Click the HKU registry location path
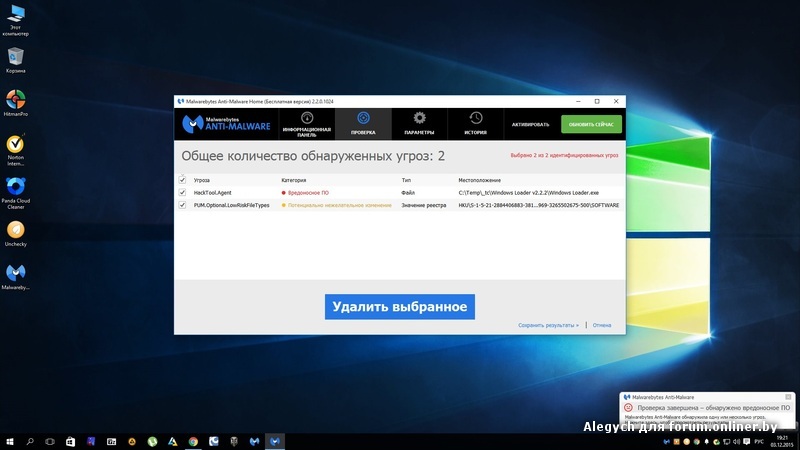 pyautogui.click(x=538, y=205)
